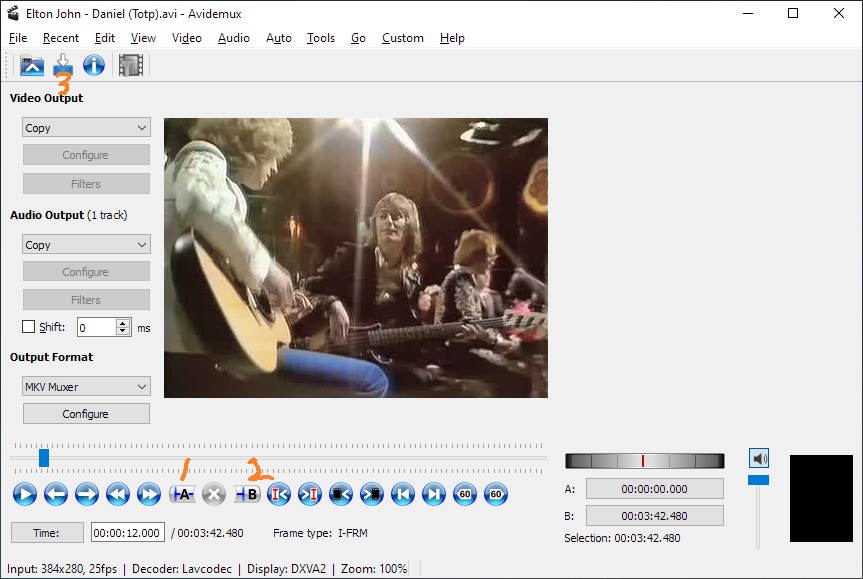Image resolution: width=863 pixels, height=579 pixels.
Task: Go to marker A
Action: (278, 494)
